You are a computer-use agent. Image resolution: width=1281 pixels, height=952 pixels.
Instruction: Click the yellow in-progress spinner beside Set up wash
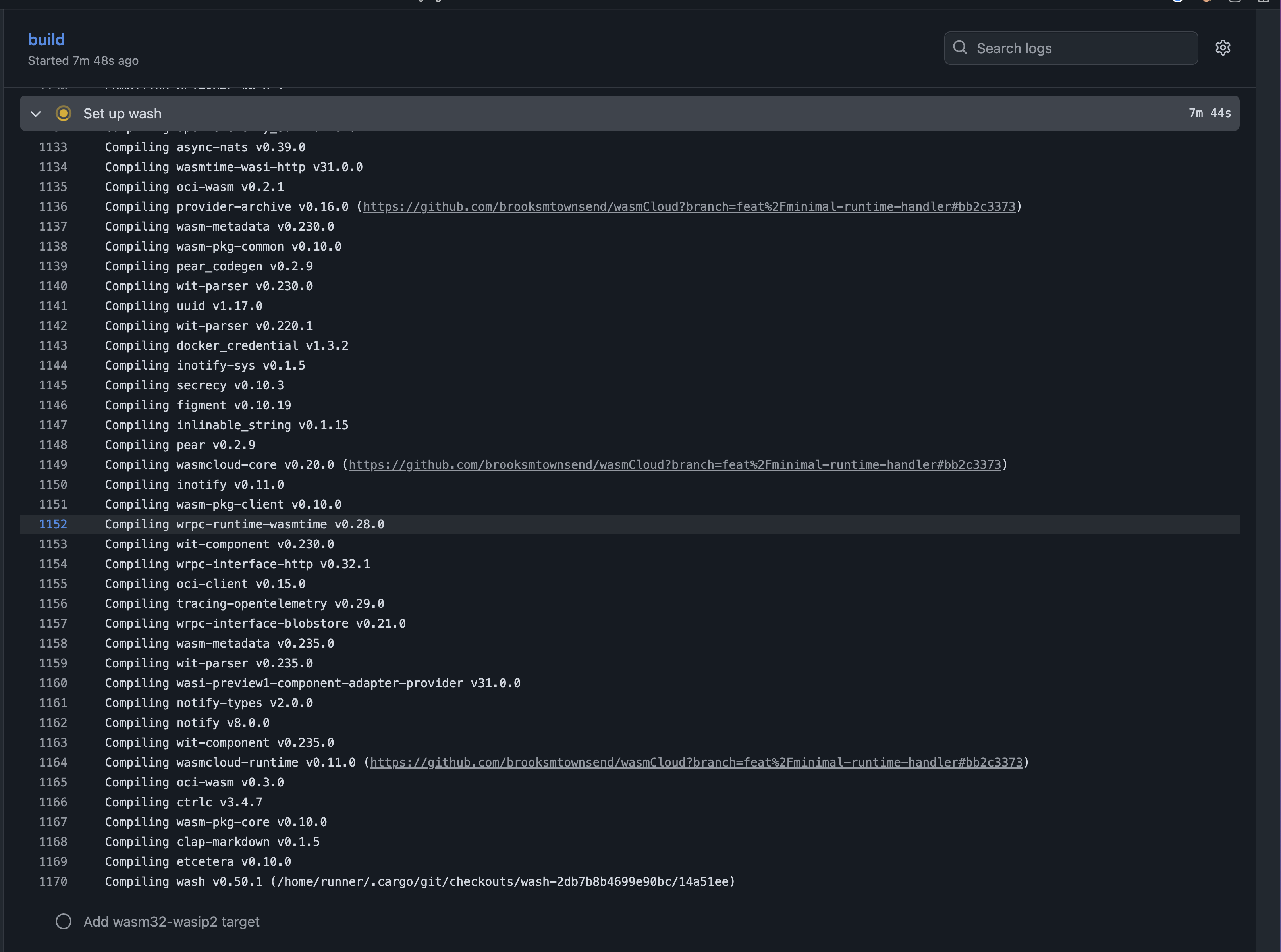coord(64,114)
